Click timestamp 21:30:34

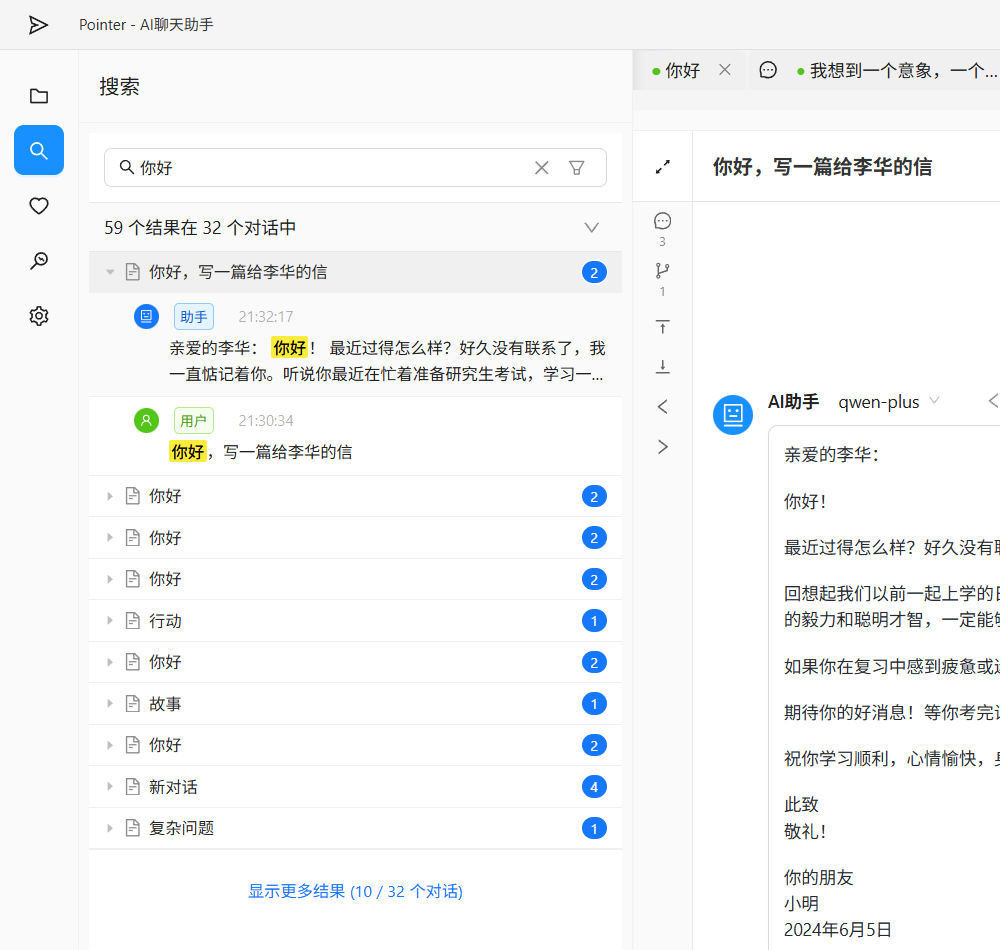coord(265,421)
